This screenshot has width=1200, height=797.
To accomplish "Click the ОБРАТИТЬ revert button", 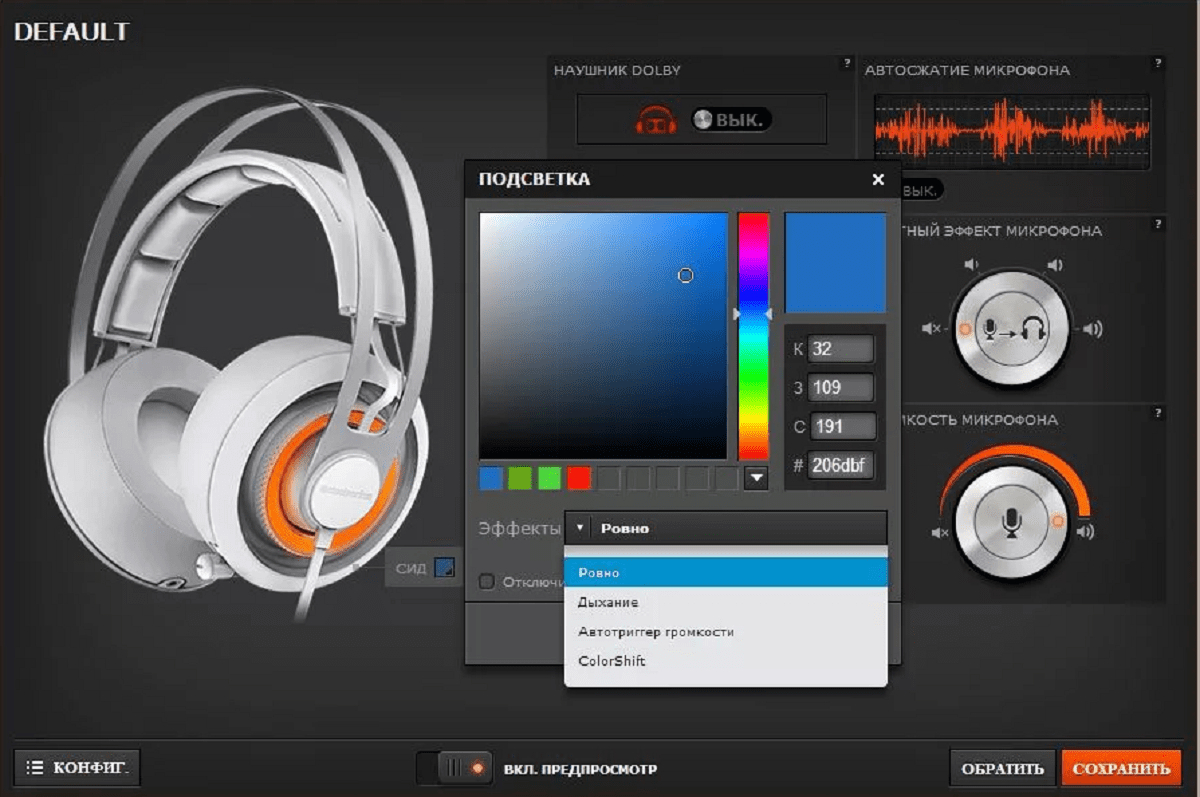I will point(1002,768).
